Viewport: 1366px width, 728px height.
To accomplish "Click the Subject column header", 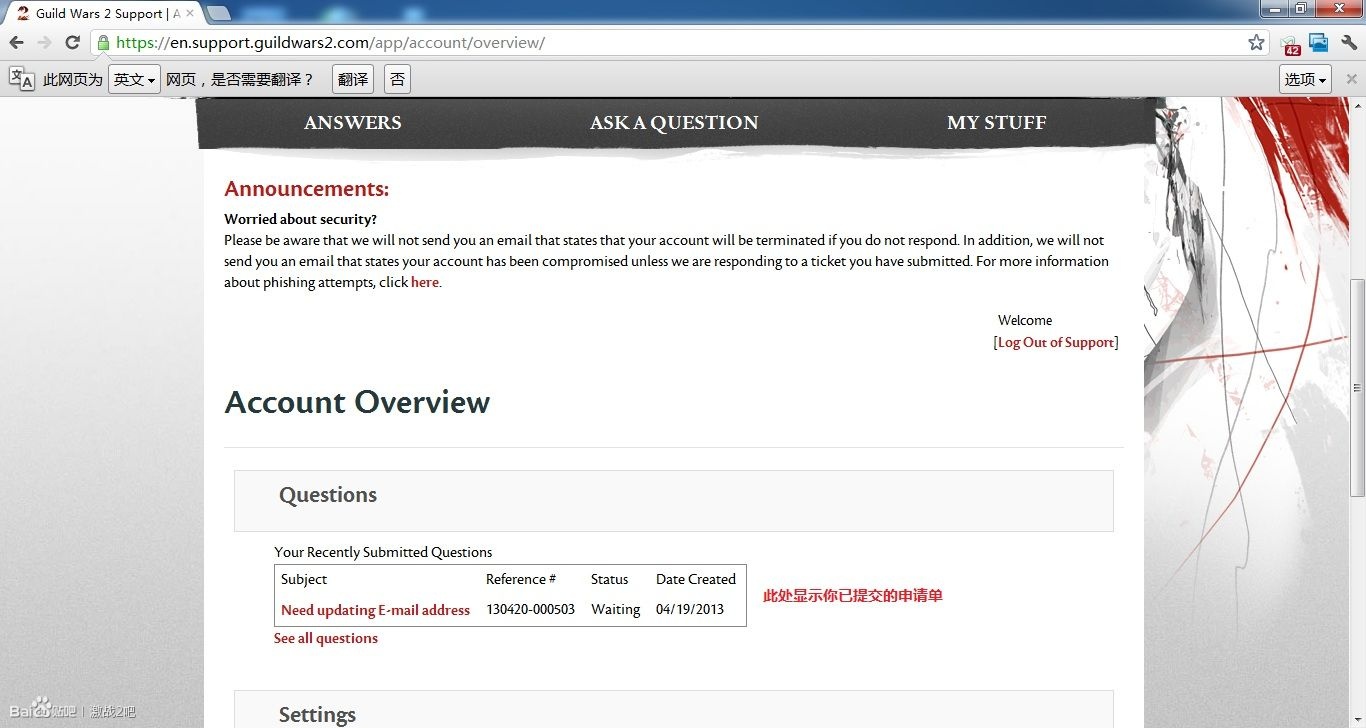I will 304,579.
